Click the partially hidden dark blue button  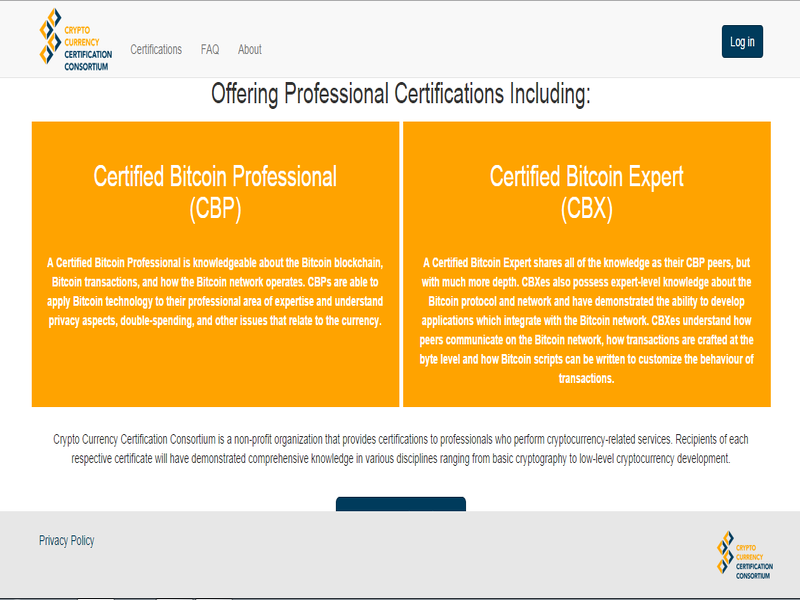(400, 504)
